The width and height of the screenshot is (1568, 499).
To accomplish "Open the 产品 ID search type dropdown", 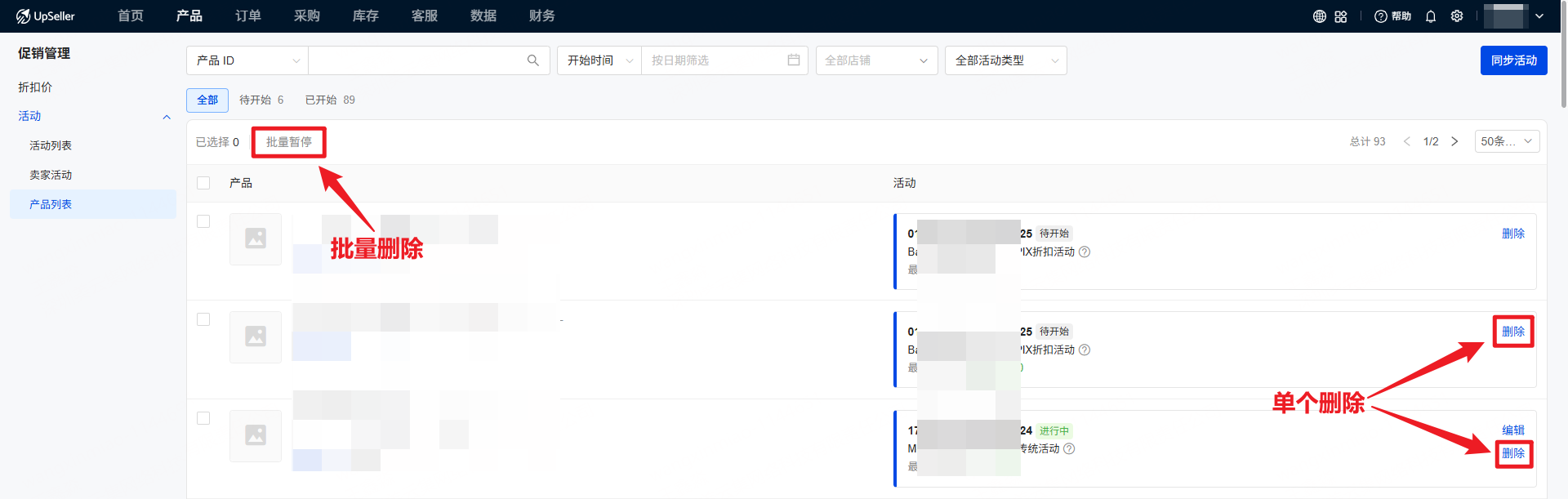I will [x=247, y=60].
